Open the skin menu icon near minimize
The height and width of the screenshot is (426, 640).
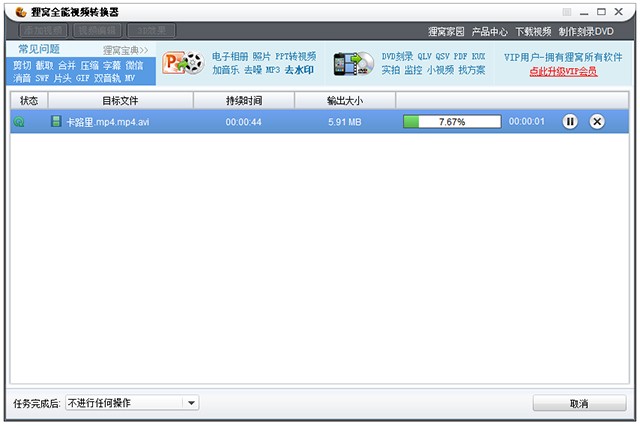tap(567, 12)
